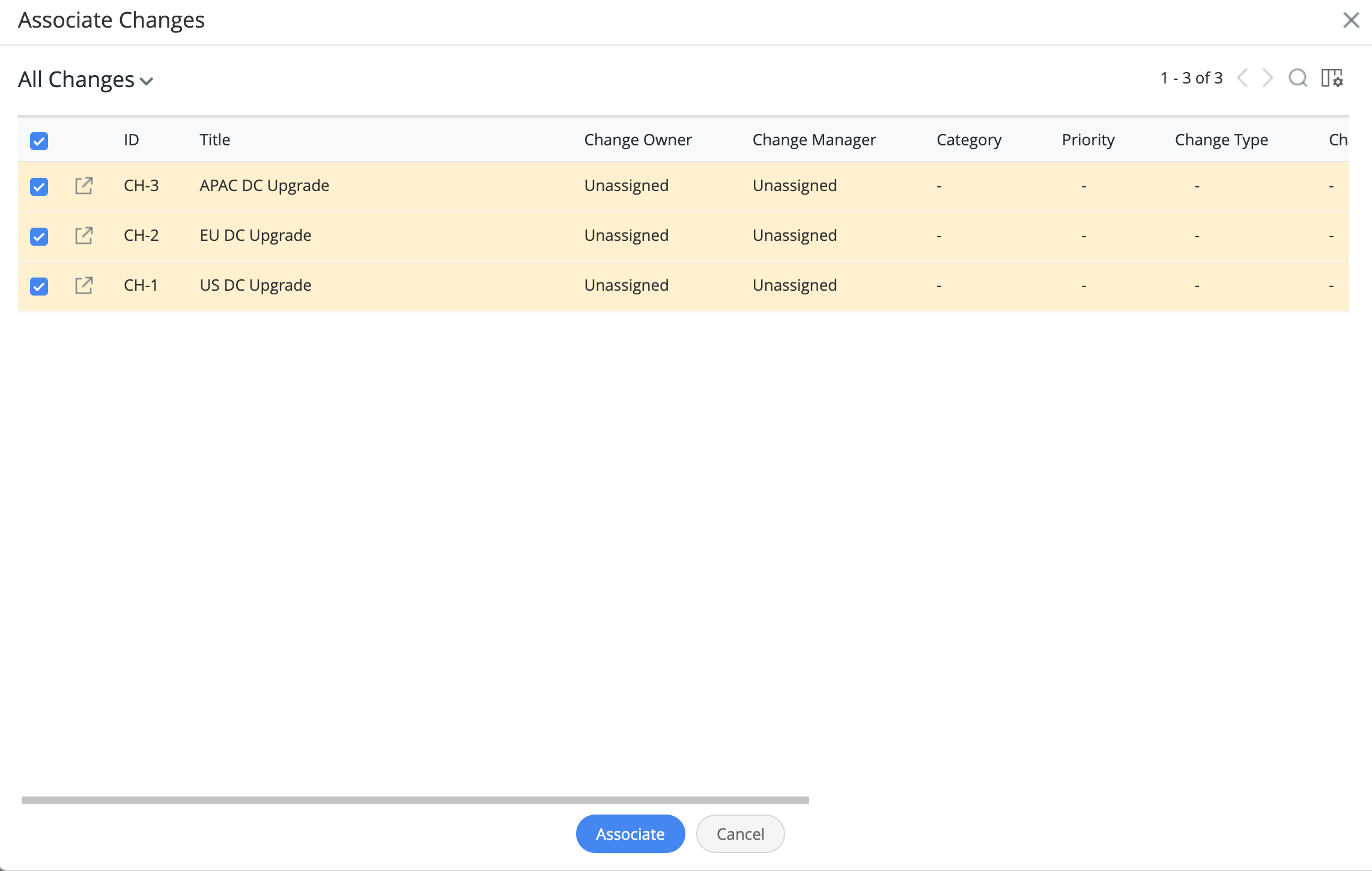Image resolution: width=1372 pixels, height=871 pixels.
Task: Close the Associate Changes dialog
Action: point(1351,20)
